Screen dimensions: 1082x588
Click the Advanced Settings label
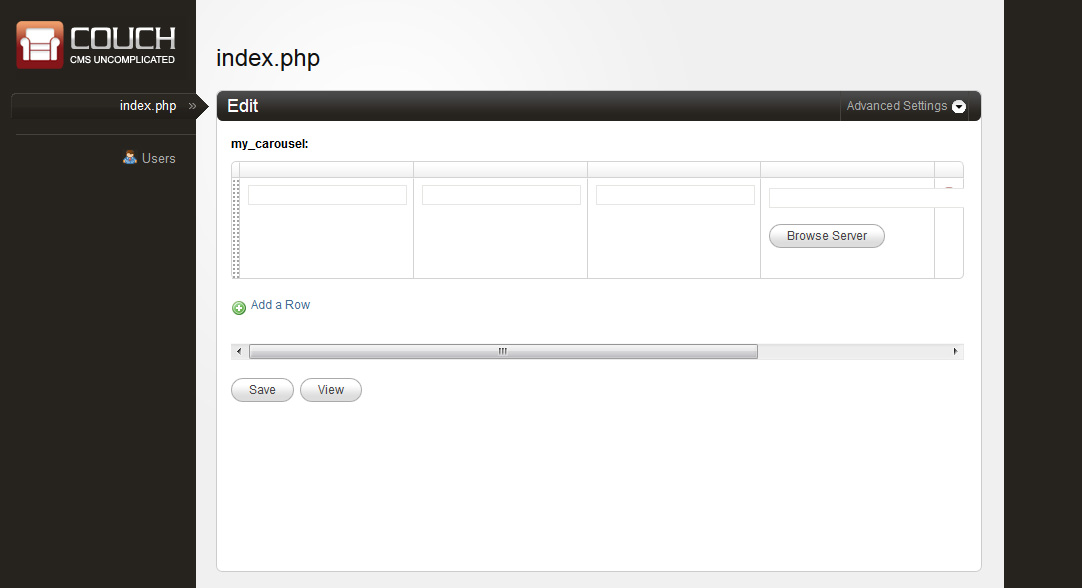coord(896,106)
